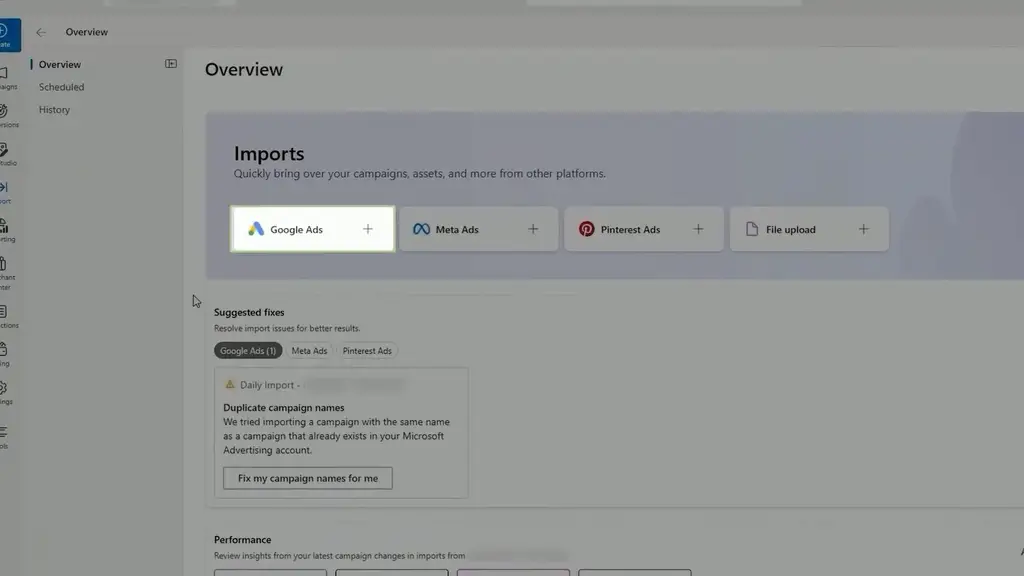Start a Pinterest Ads import
Image resolution: width=1024 pixels, height=576 pixels.
pyautogui.click(x=643, y=229)
